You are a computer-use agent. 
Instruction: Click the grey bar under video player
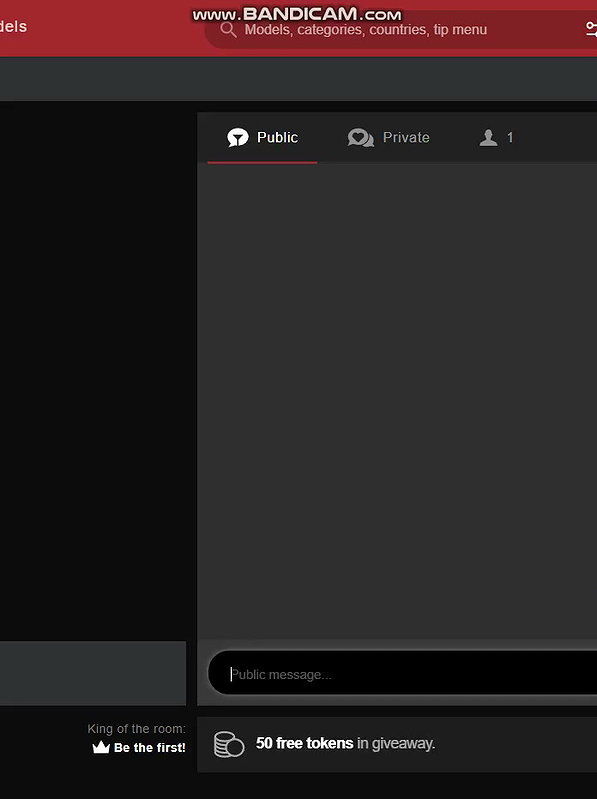coord(93,673)
